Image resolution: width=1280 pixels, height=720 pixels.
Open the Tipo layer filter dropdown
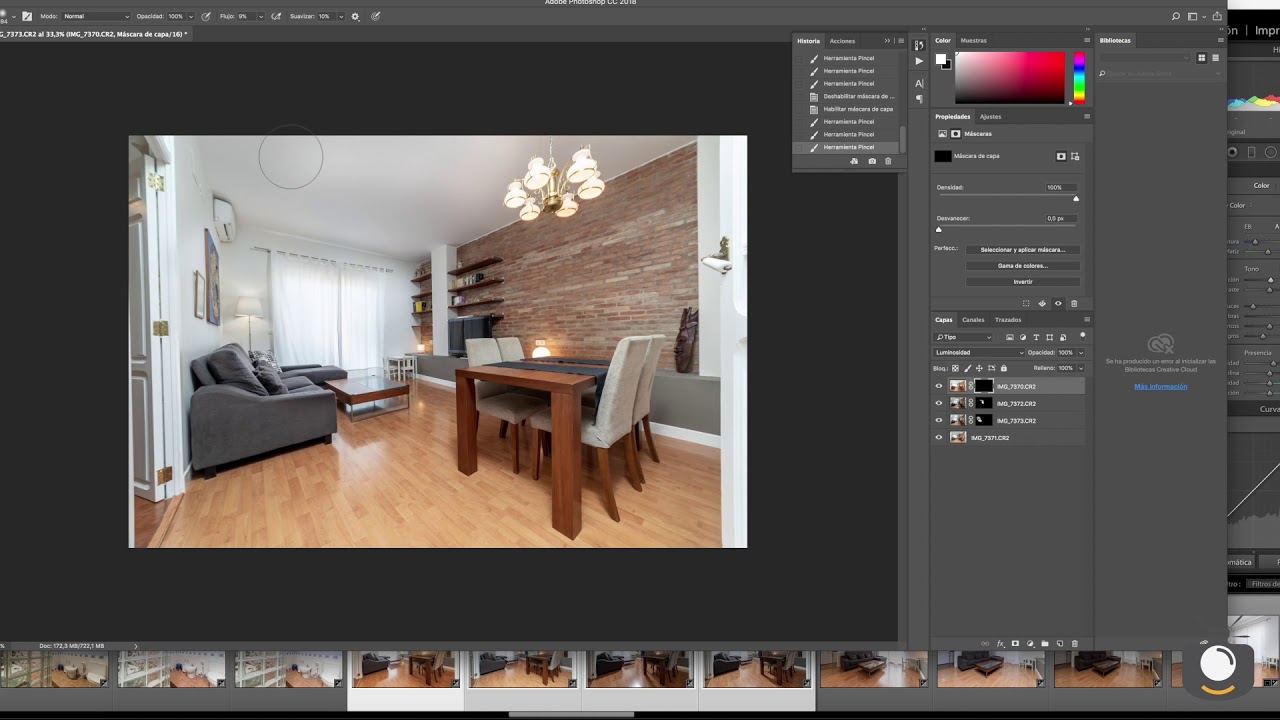[x=964, y=337]
